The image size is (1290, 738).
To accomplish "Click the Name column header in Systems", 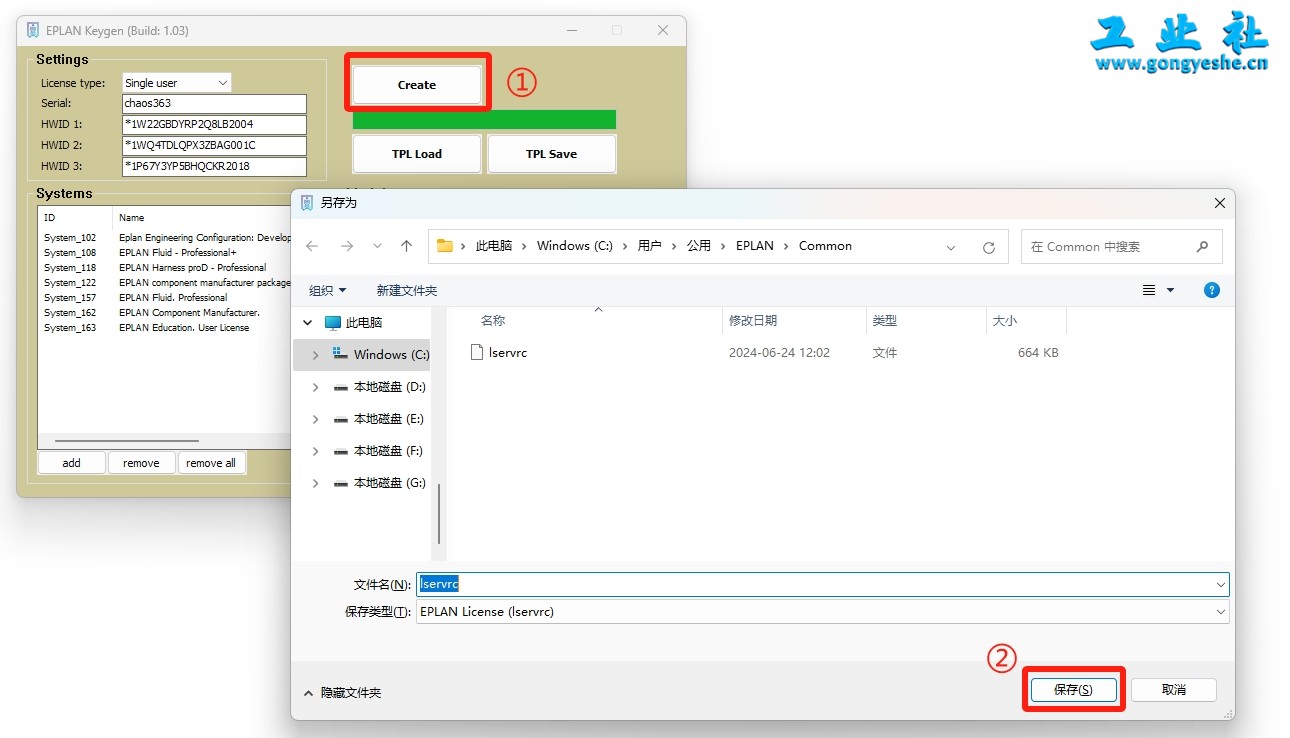I will pos(202,217).
